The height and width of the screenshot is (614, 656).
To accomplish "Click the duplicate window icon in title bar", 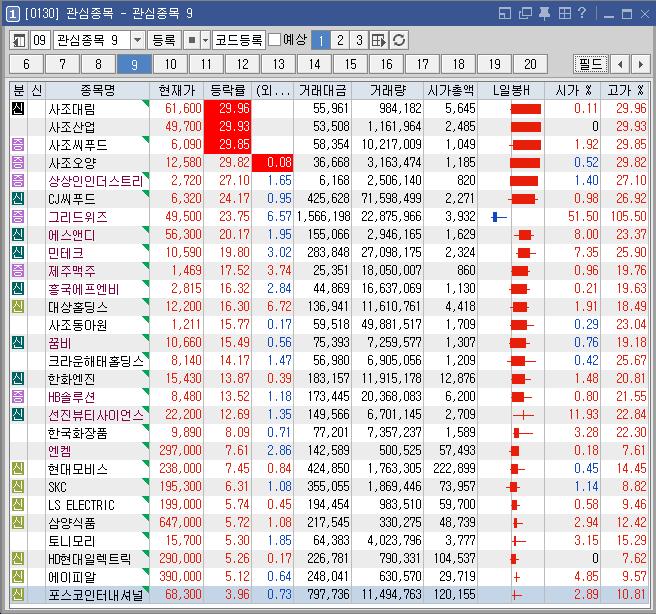I will coord(525,13).
